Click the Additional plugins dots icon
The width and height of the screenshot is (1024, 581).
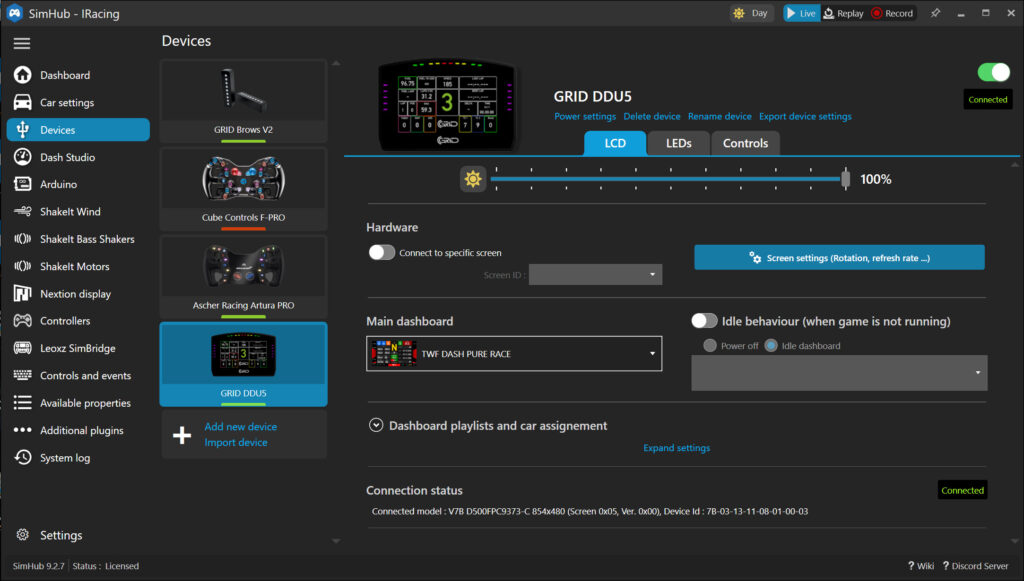click(x=23, y=430)
